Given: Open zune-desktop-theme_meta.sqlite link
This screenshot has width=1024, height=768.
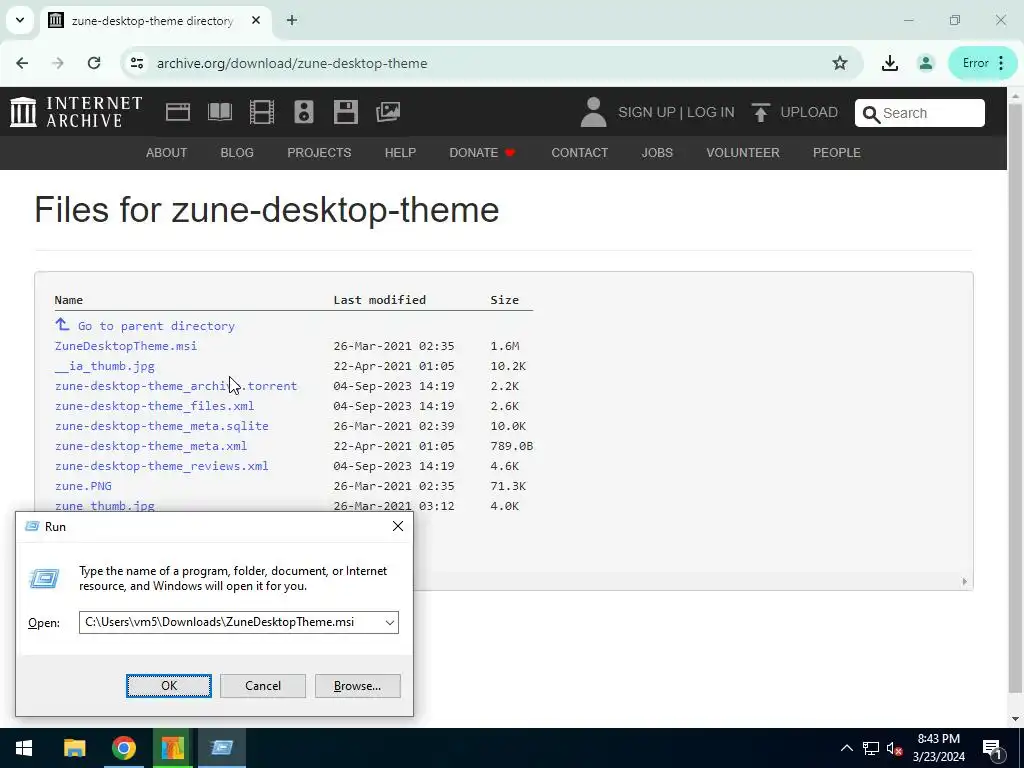Looking at the screenshot, I should click(x=161, y=426).
